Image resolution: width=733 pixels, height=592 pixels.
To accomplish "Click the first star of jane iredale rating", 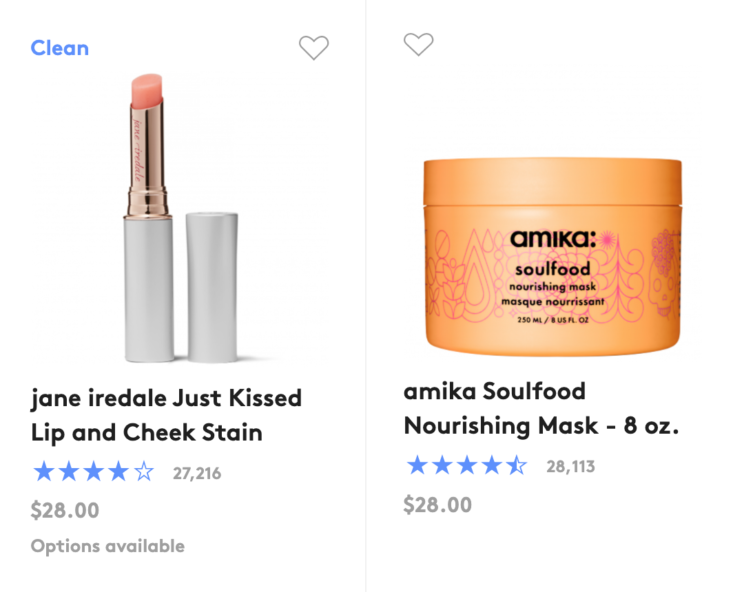I will coord(44,471).
